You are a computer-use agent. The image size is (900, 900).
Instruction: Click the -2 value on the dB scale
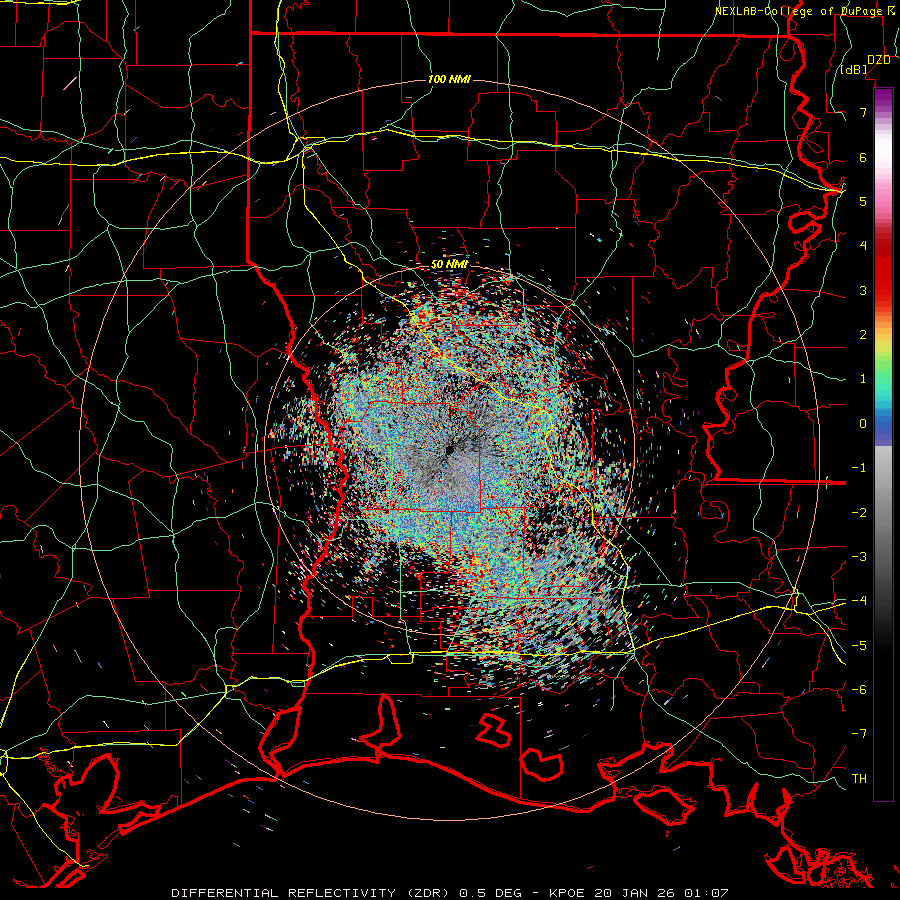(x=859, y=513)
